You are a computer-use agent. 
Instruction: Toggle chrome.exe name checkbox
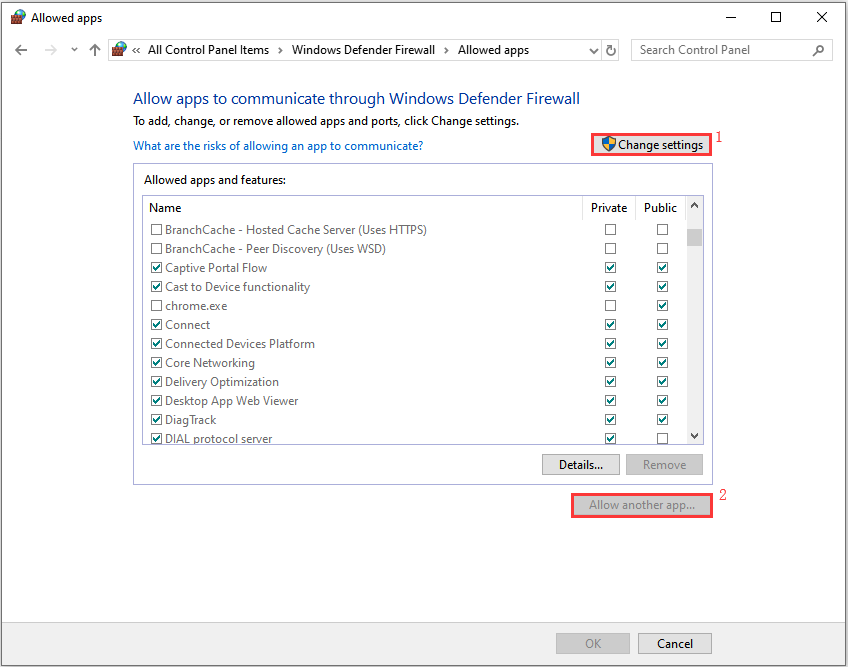pos(156,306)
